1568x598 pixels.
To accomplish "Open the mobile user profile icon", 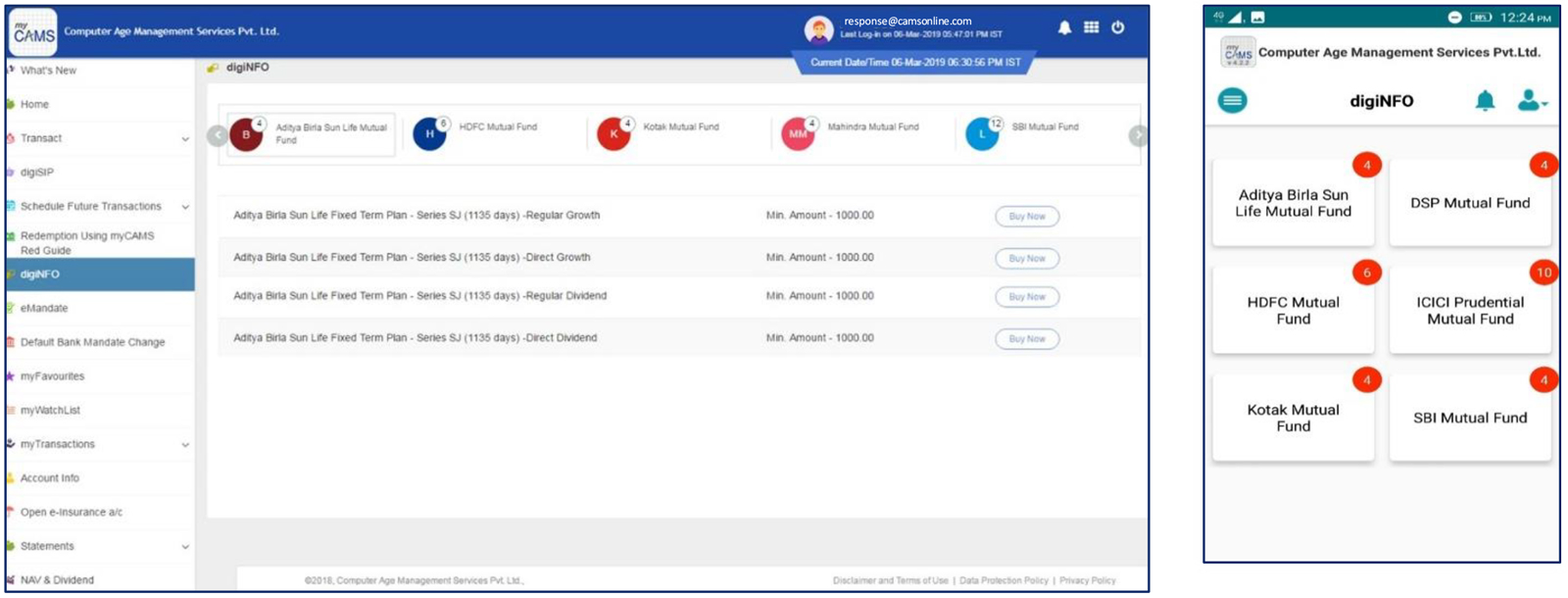I will [x=1530, y=100].
